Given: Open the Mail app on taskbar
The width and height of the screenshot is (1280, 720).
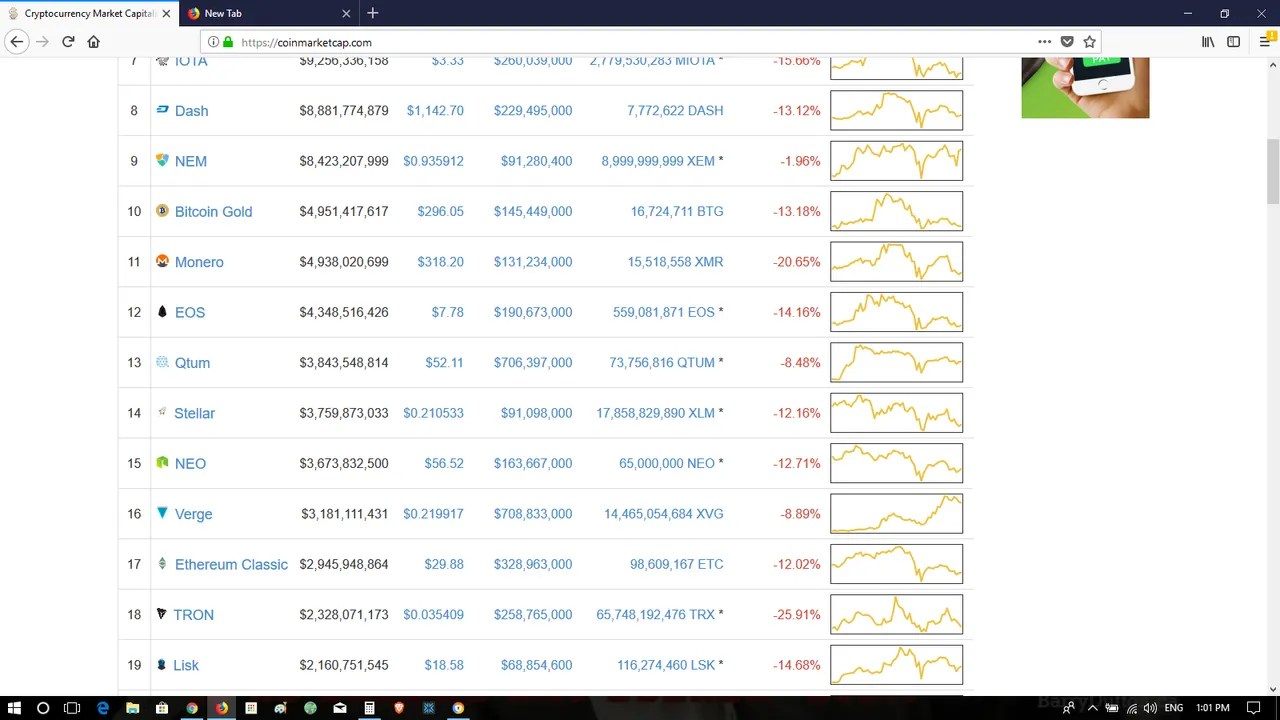Looking at the screenshot, I should [x=340, y=708].
